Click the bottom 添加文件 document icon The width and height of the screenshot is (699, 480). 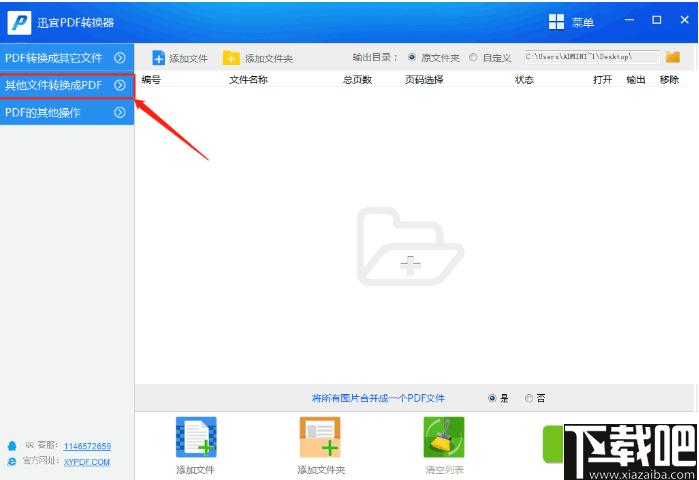coord(196,437)
